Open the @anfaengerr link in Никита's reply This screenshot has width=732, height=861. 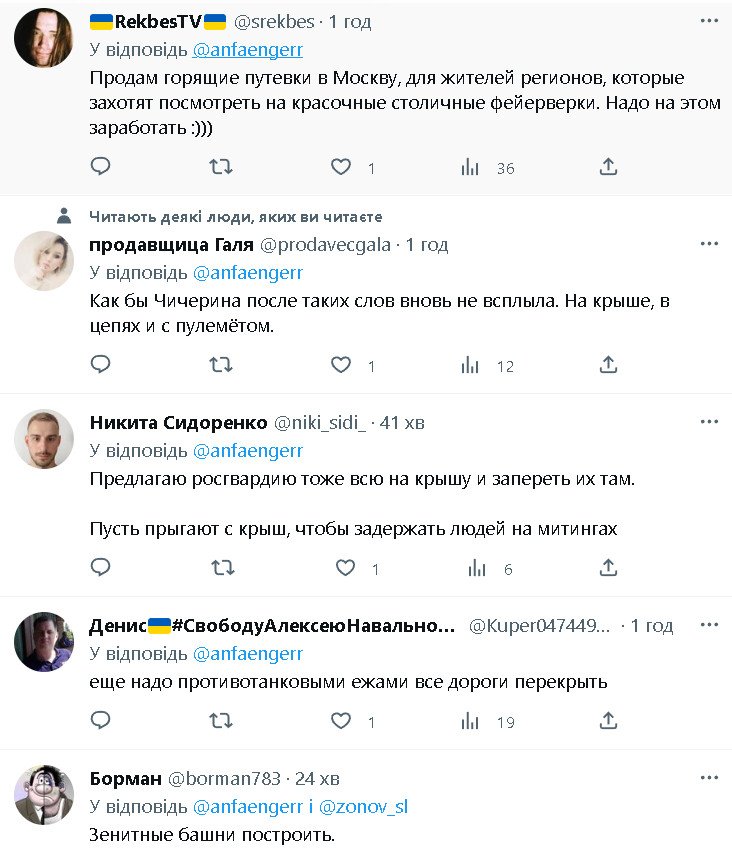click(x=247, y=450)
